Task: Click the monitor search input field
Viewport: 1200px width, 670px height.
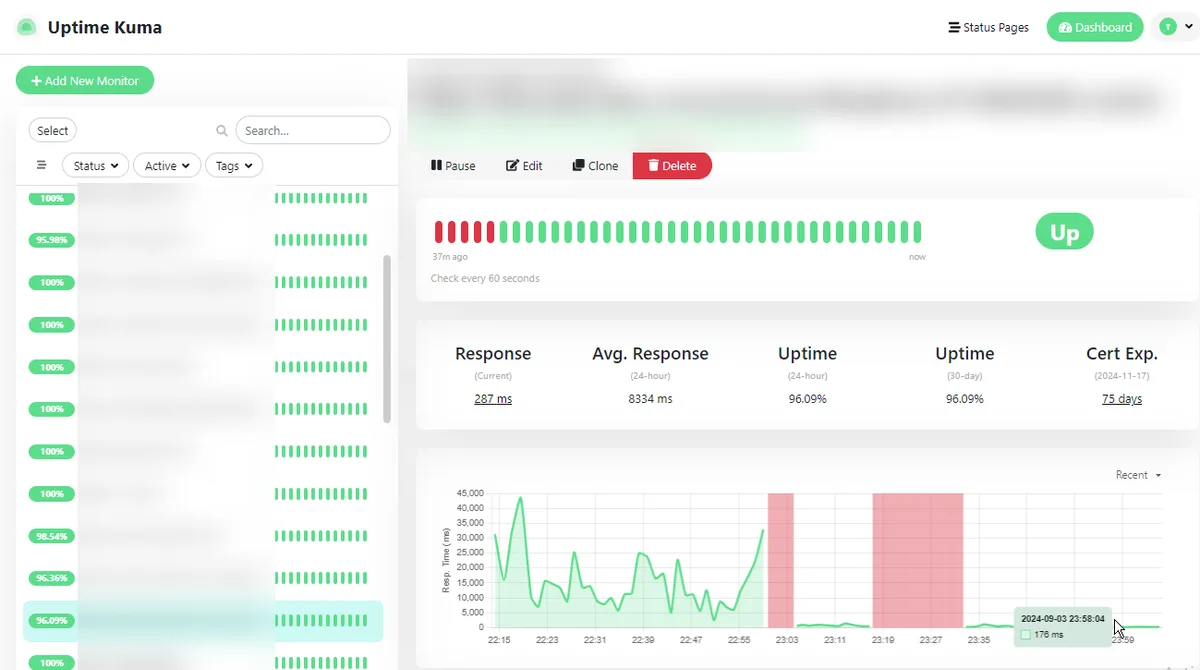Action: [313, 131]
